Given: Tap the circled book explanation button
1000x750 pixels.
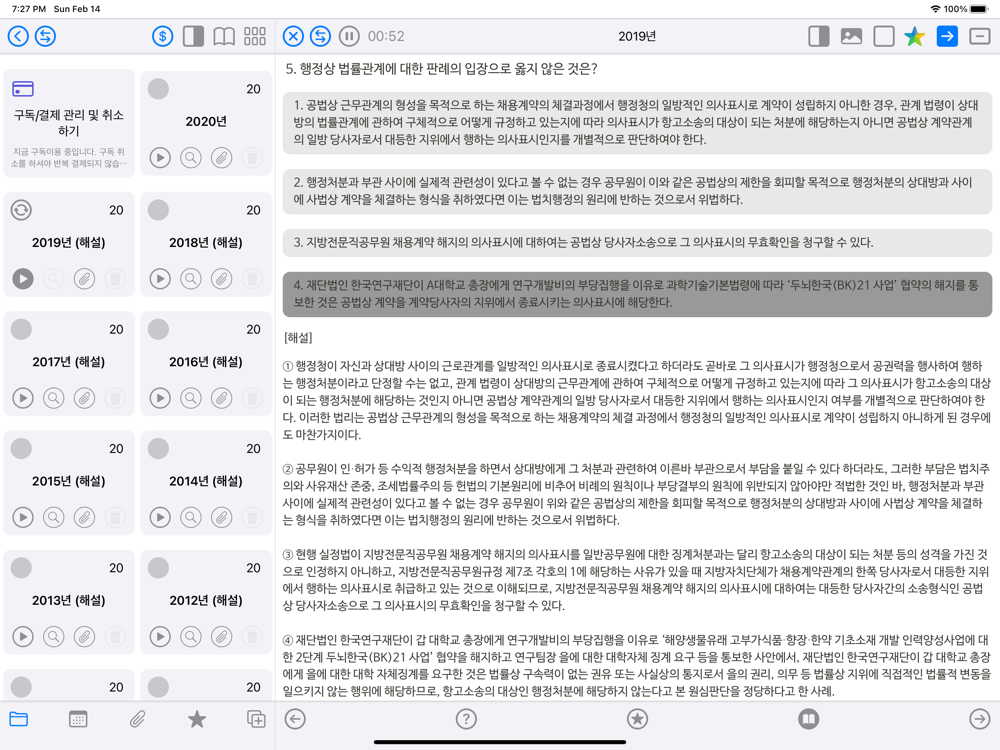Looking at the screenshot, I should click(x=808, y=719).
